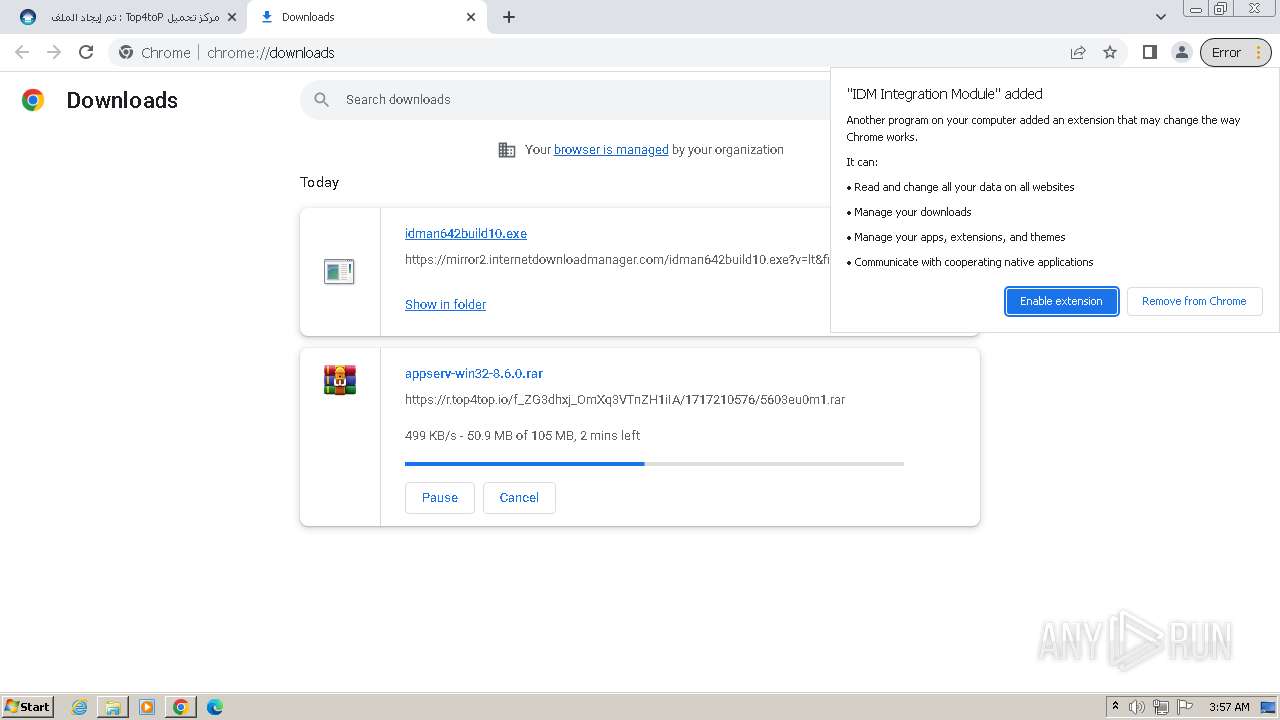
Task: Share this page using the share icon
Action: pos(1078,53)
